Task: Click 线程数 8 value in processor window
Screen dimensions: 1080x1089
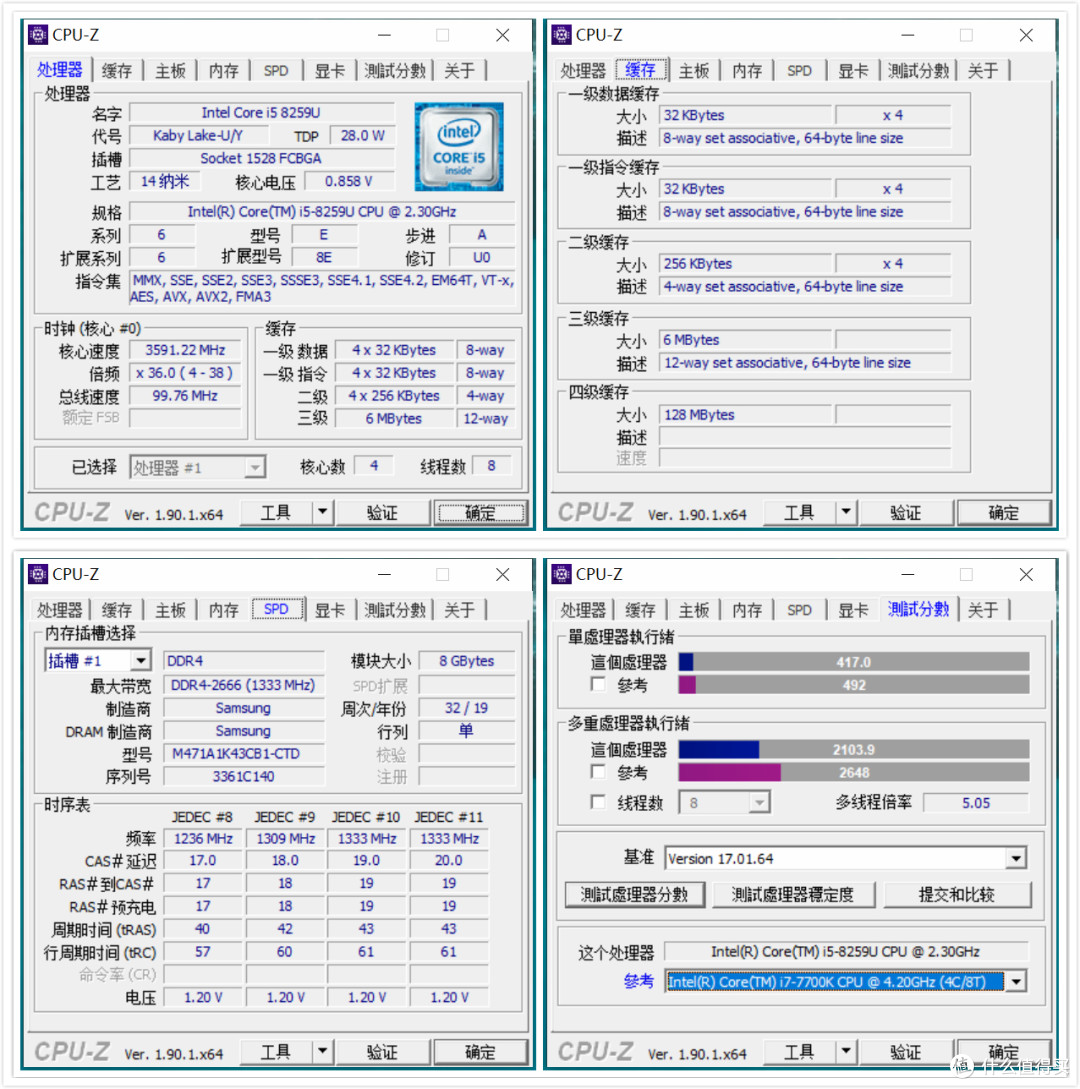Action: pyautogui.click(x=492, y=465)
